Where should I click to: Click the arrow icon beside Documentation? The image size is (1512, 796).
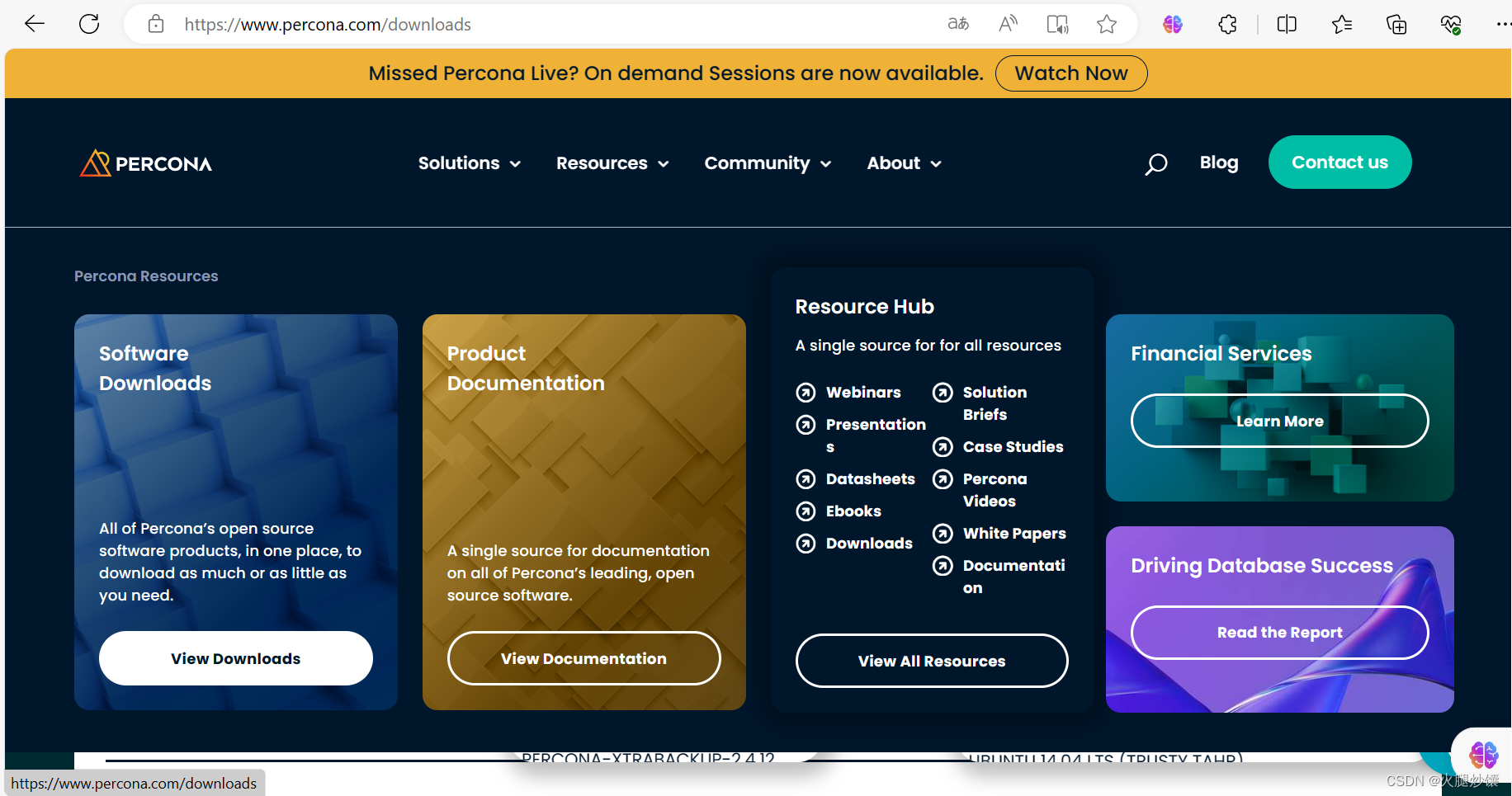[x=943, y=566]
